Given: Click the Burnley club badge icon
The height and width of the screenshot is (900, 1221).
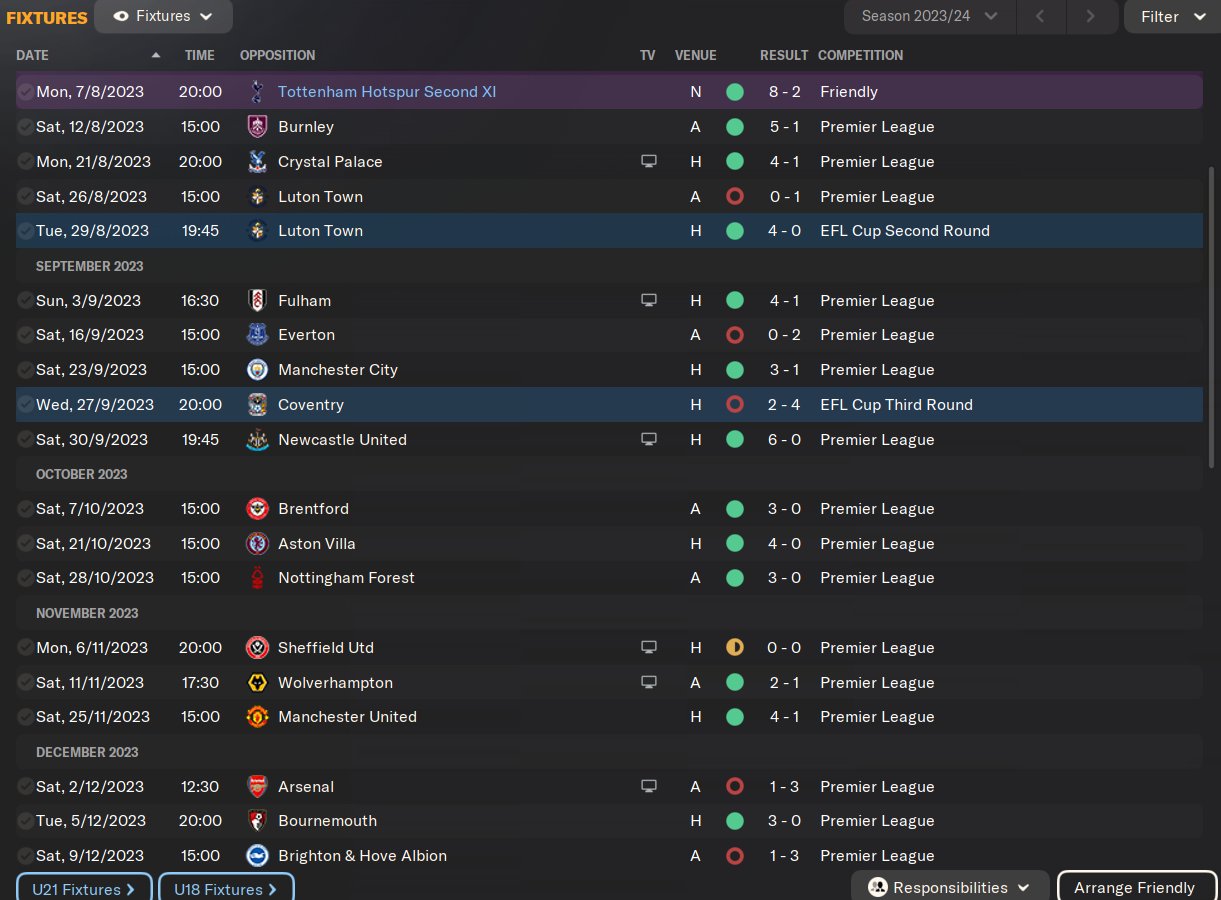Looking at the screenshot, I should 257,127.
